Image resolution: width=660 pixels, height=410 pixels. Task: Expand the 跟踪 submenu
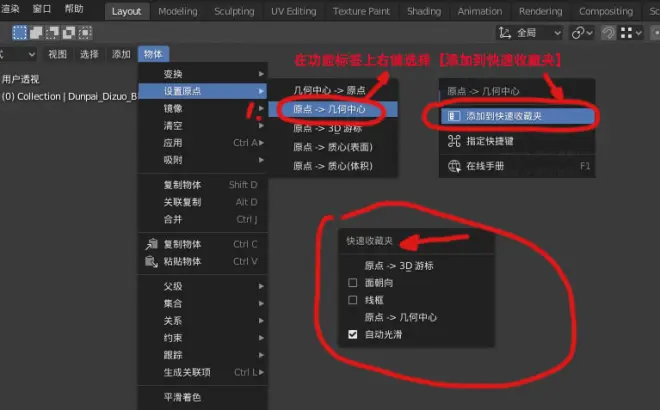[203, 355]
